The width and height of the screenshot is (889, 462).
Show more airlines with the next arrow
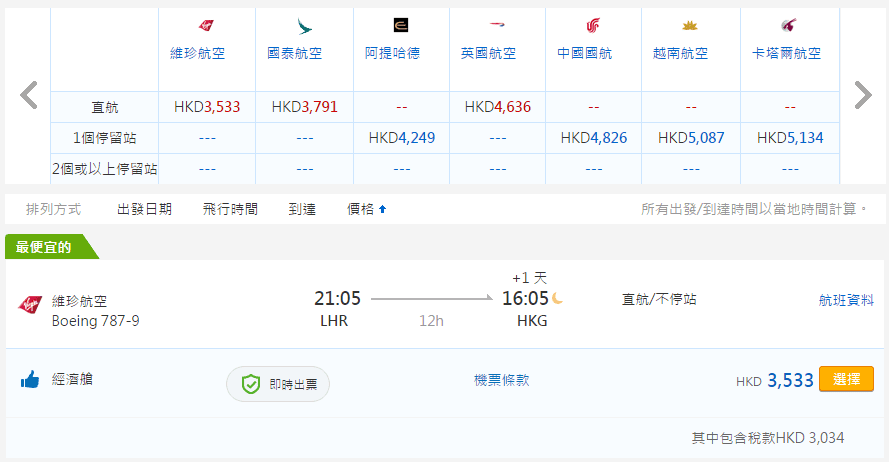click(862, 95)
